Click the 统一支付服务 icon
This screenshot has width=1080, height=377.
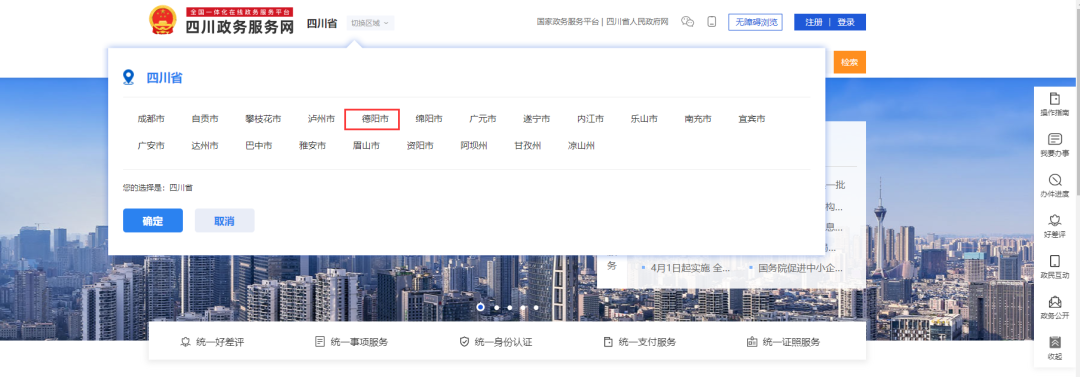(x=608, y=342)
